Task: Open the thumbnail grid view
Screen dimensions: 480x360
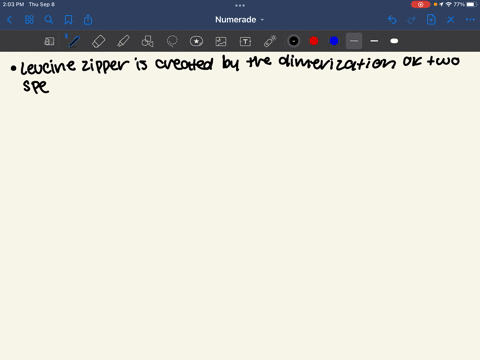Action: [x=29, y=20]
